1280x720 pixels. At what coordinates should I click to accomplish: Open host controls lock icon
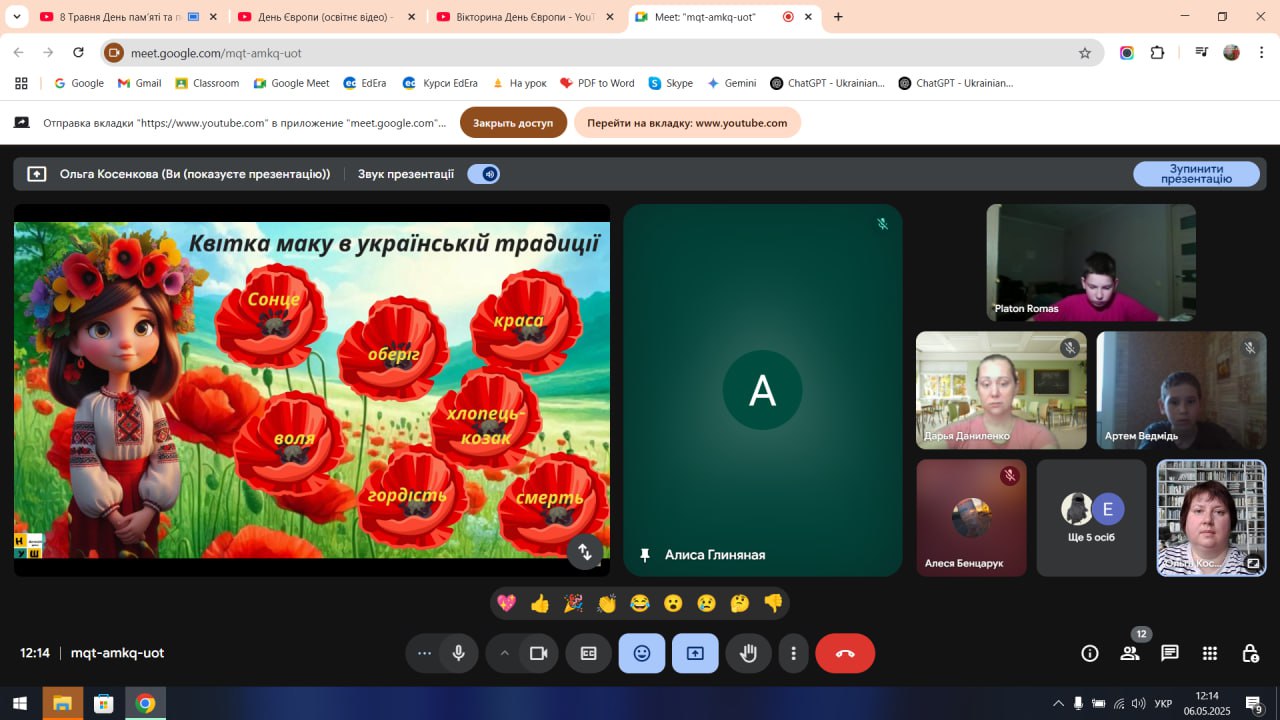pyautogui.click(x=1249, y=653)
